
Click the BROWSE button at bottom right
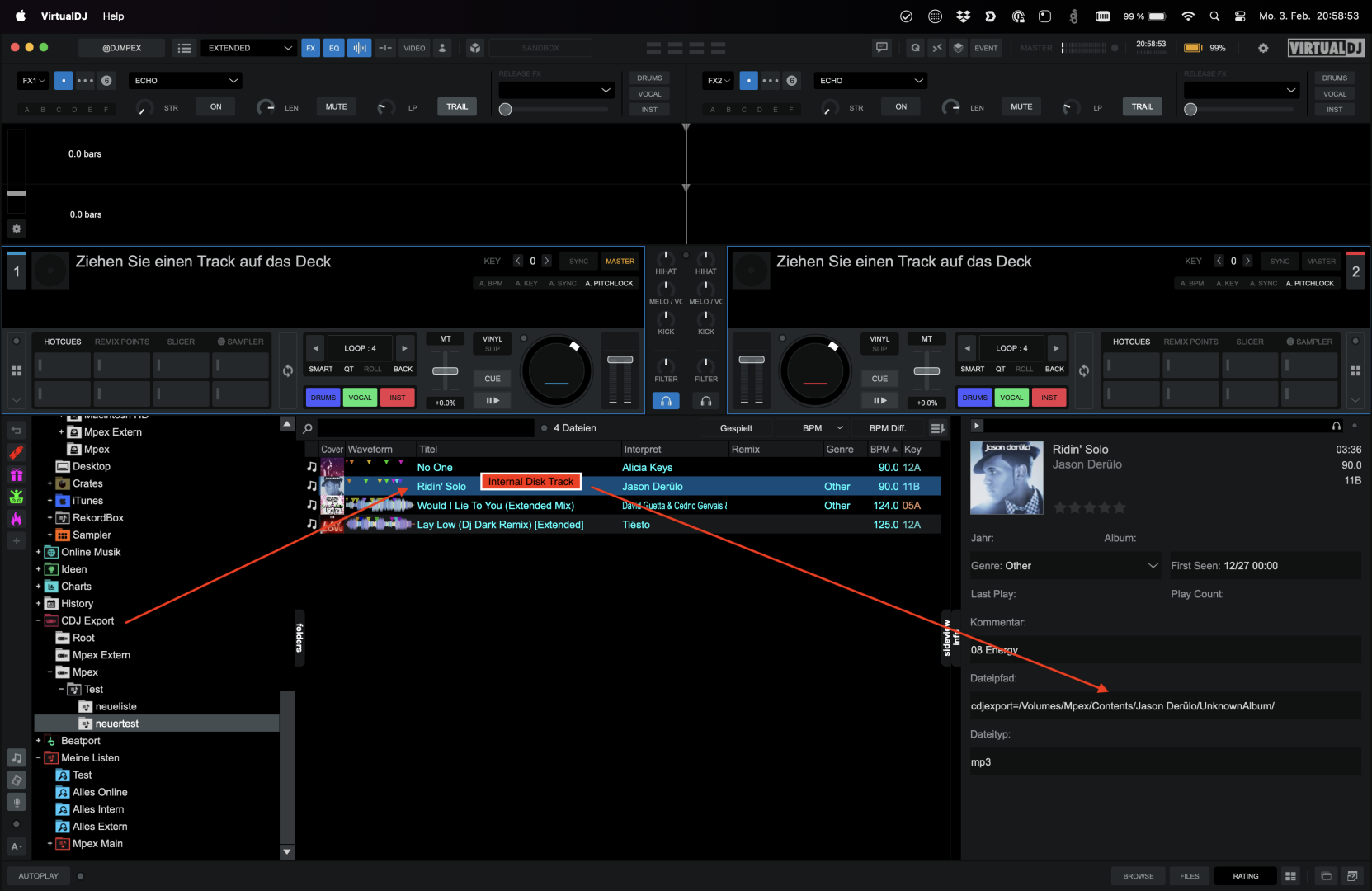(1138, 876)
